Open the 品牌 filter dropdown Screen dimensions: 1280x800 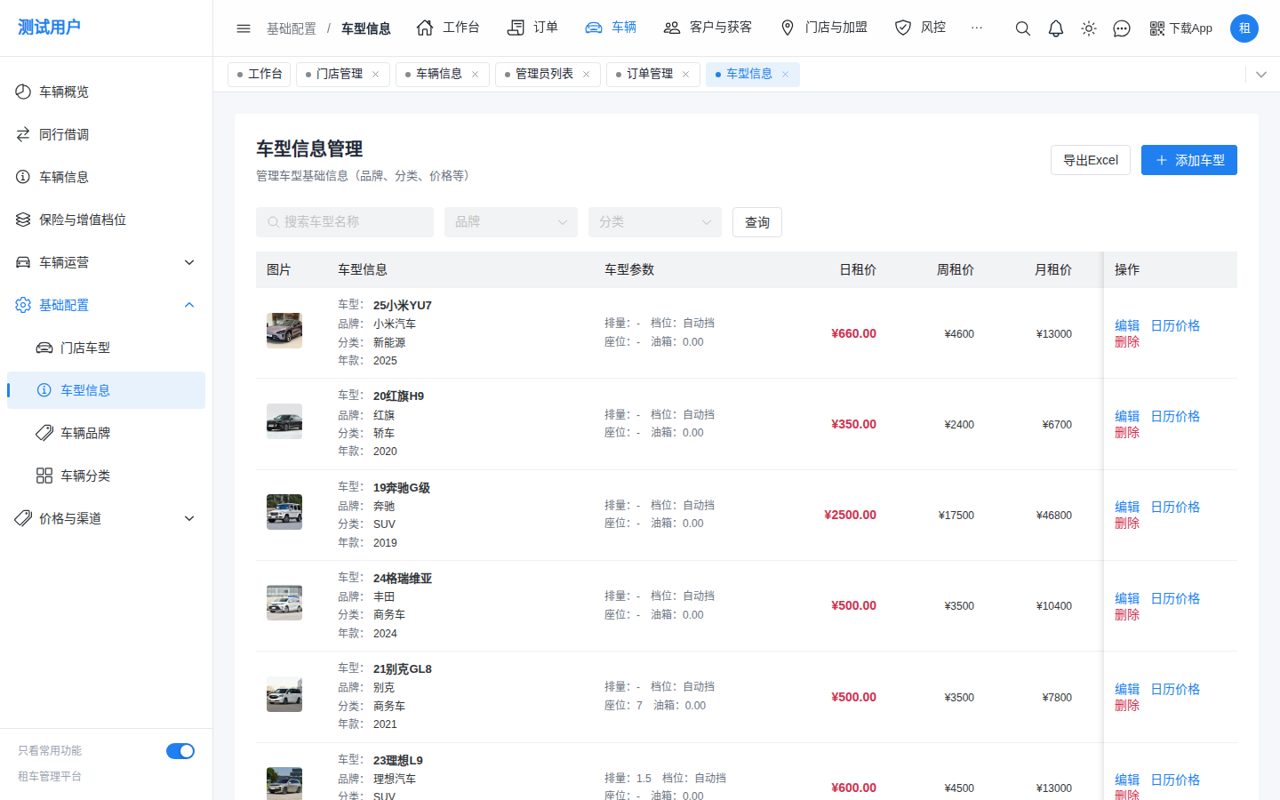tap(511, 222)
